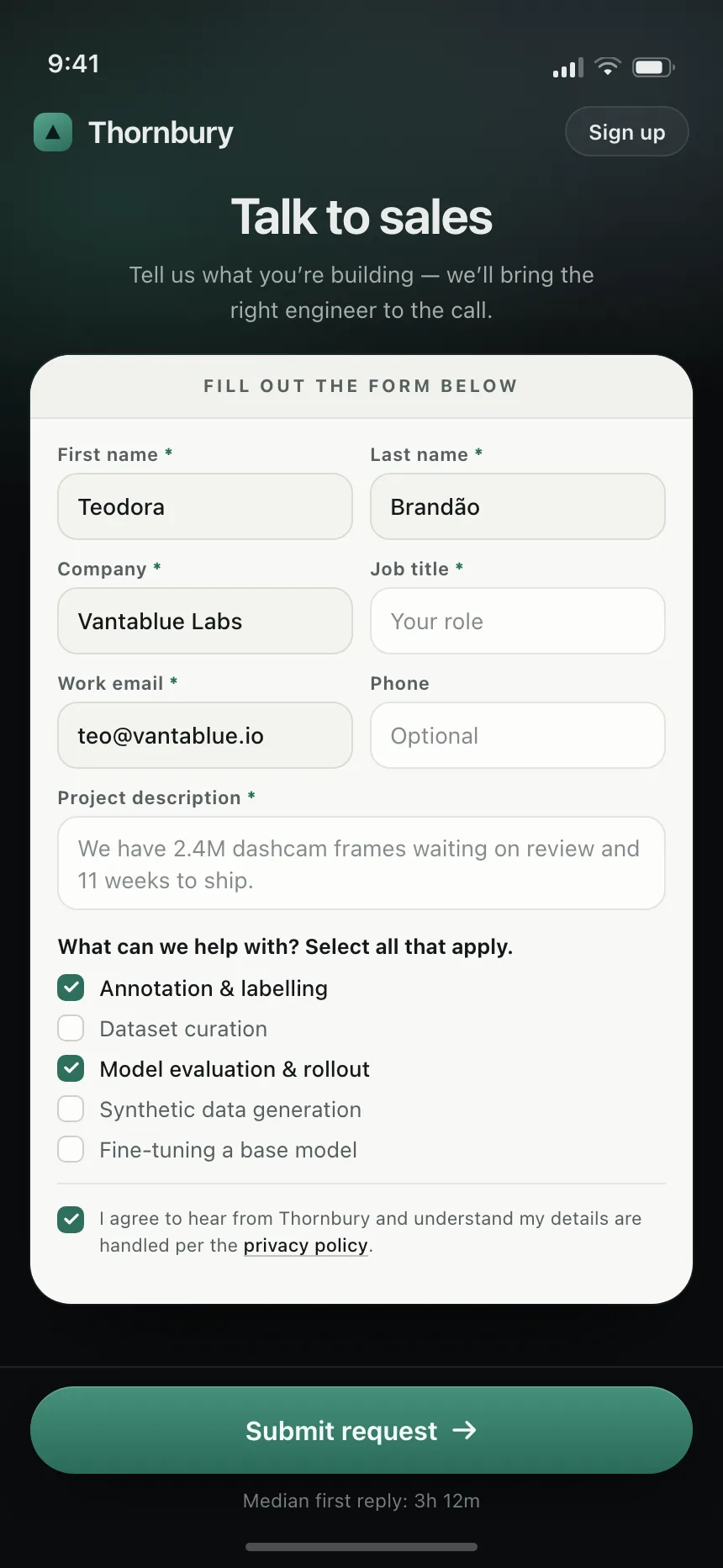Focus the First name field with Teodora
Viewport: 723px width, 1568px height.
point(205,506)
